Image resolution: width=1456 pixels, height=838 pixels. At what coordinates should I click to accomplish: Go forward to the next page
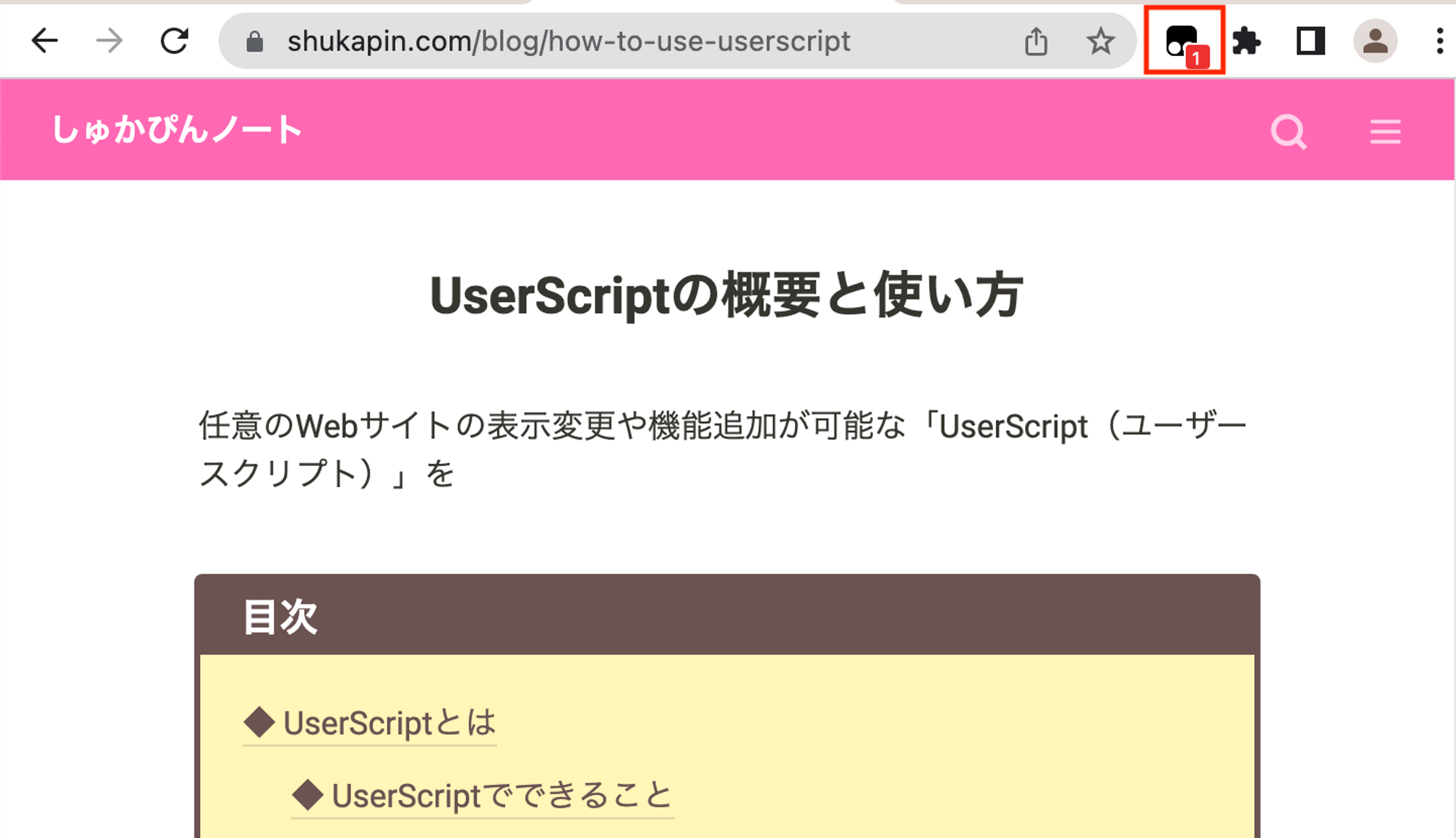coord(109,41)
